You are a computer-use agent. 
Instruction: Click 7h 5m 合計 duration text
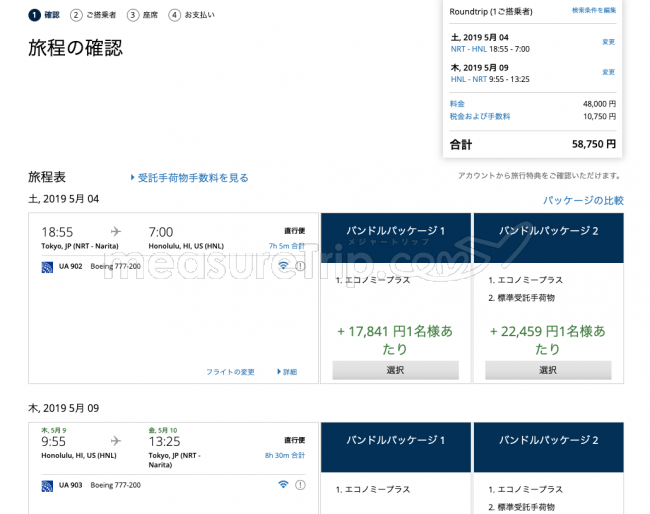pyautogui.click(x=287, y=246)
